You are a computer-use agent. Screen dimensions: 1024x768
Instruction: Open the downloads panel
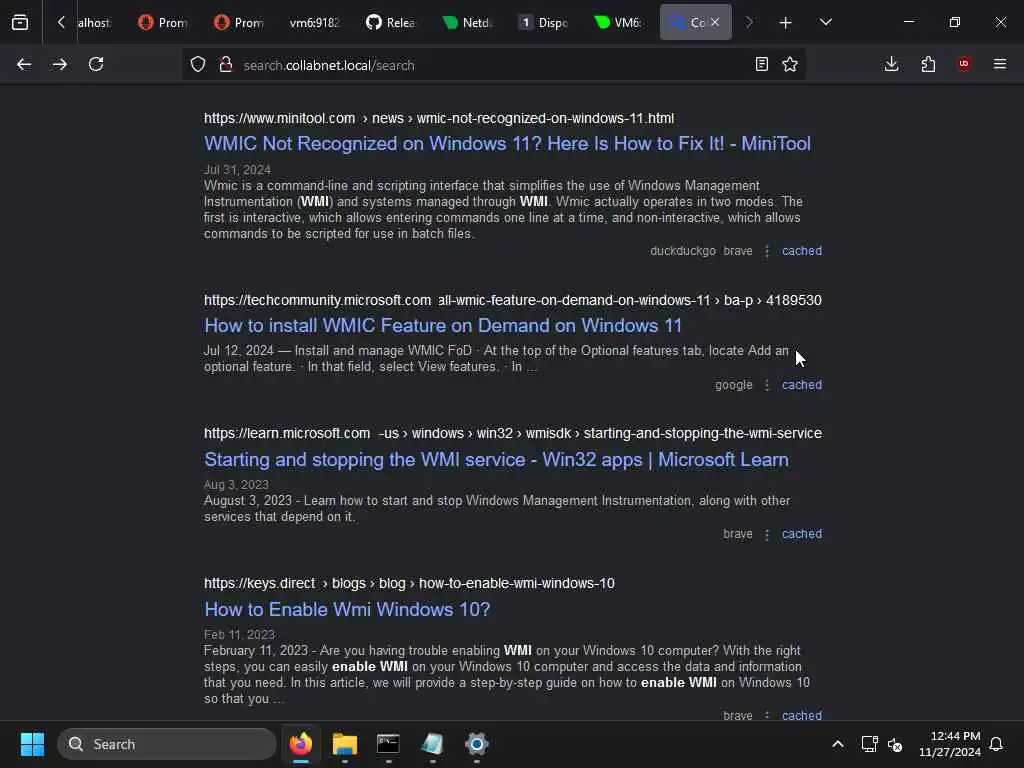coord(891,64)
